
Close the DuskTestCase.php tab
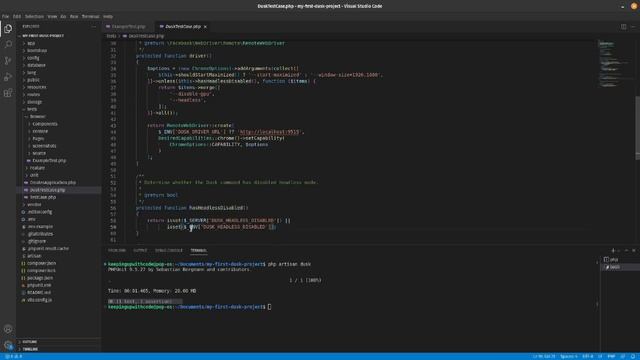tap(205, 27)
